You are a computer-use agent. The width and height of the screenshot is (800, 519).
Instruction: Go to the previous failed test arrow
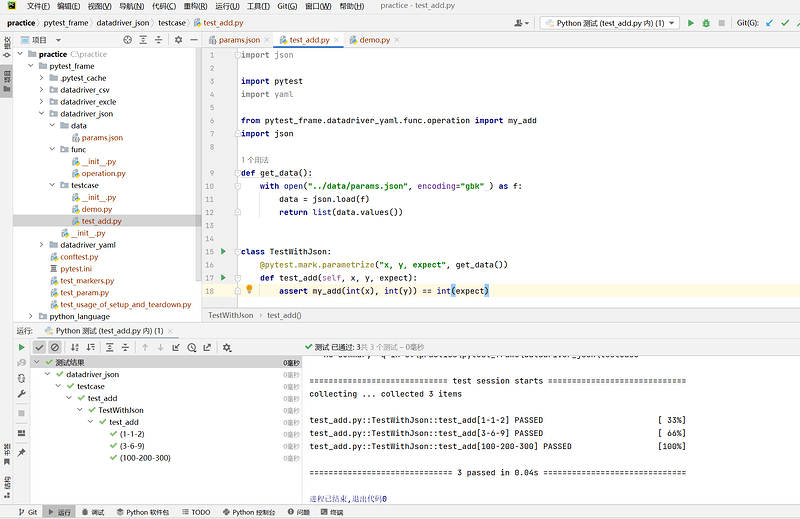[145, 348]
